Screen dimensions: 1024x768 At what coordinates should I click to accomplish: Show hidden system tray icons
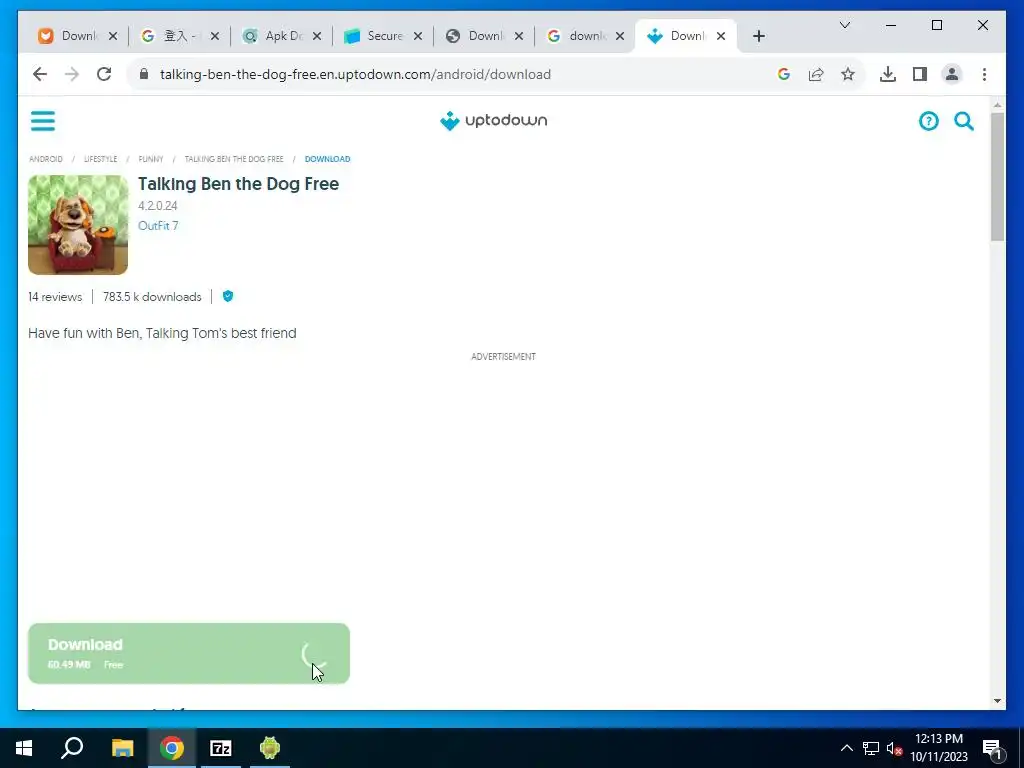point(846,748)
